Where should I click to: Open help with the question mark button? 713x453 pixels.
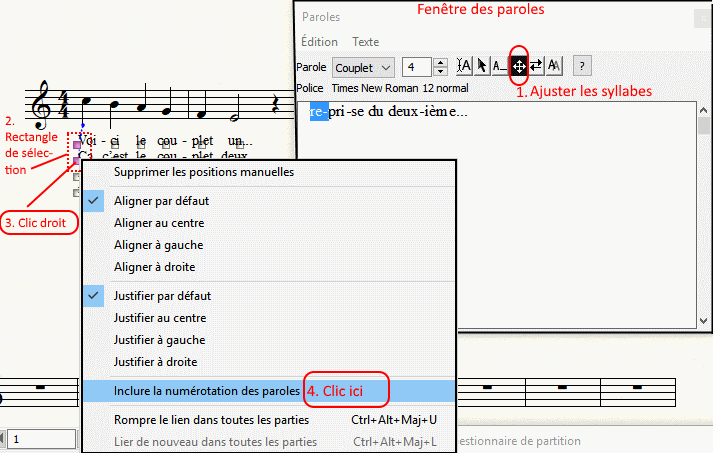click(x=582, y=67)
